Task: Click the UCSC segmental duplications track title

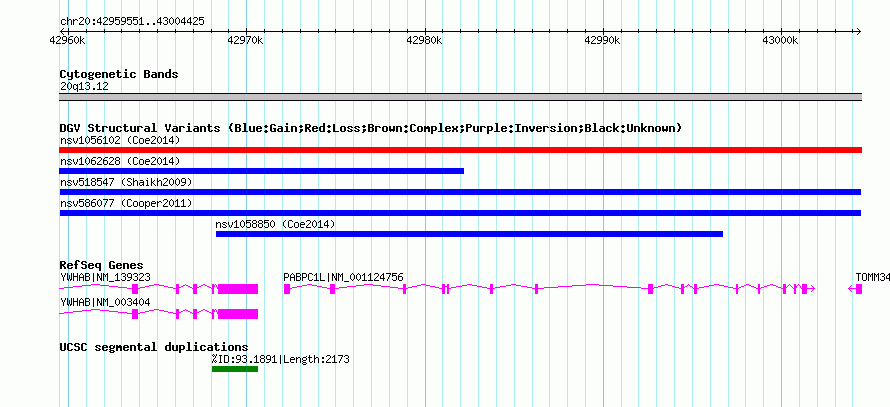Action: 154,347
